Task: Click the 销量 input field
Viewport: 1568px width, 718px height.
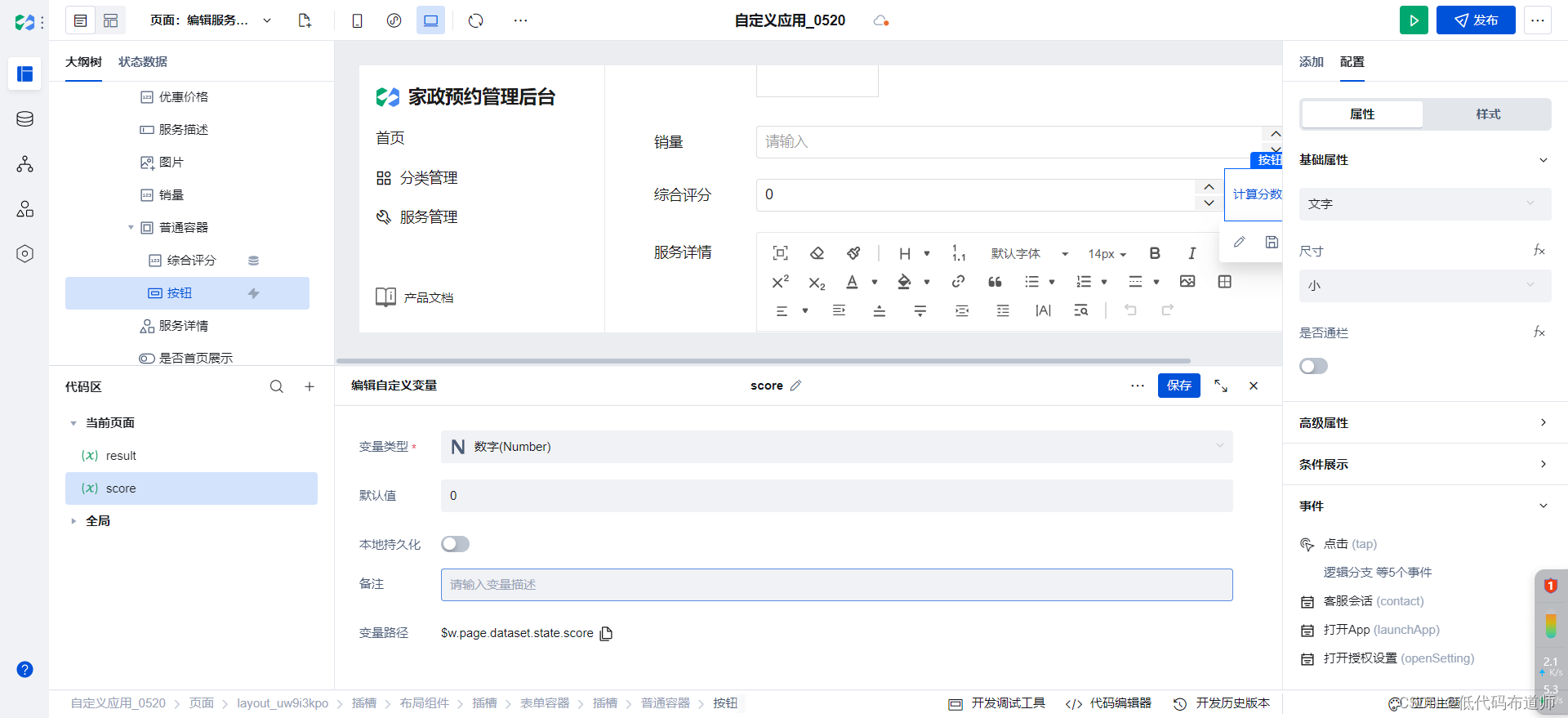Action: 1009,142
